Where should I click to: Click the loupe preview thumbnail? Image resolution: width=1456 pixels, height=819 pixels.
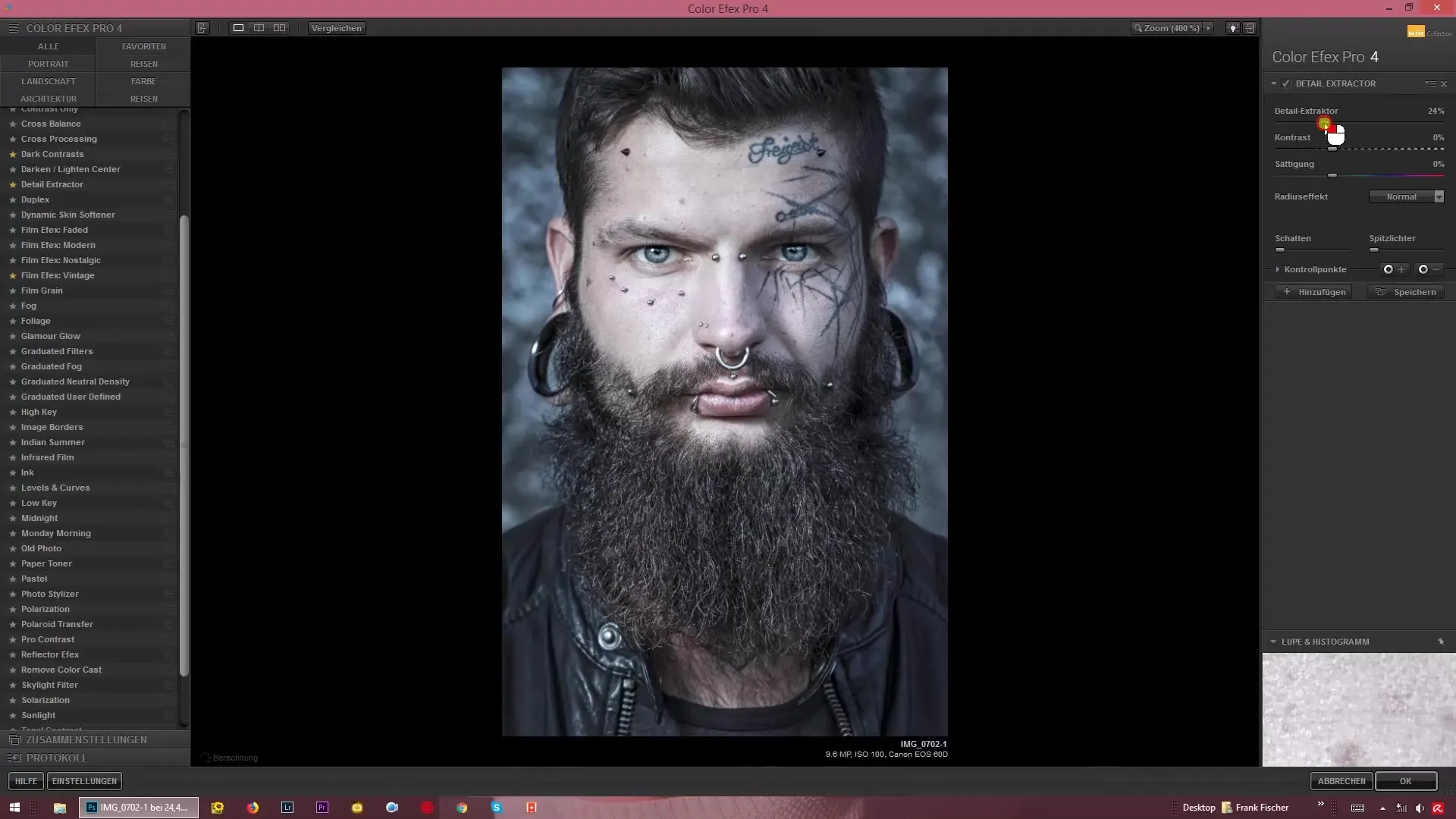(x=1359, y=710)
